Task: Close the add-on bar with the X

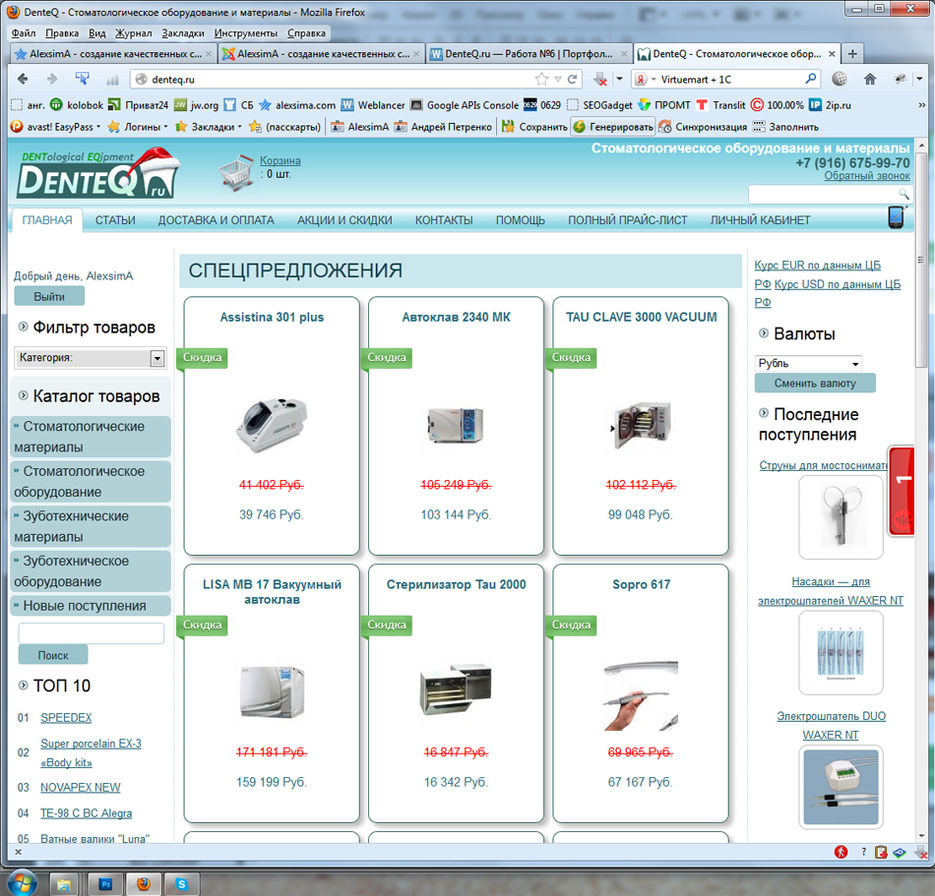Action: (x=18, y=852)
